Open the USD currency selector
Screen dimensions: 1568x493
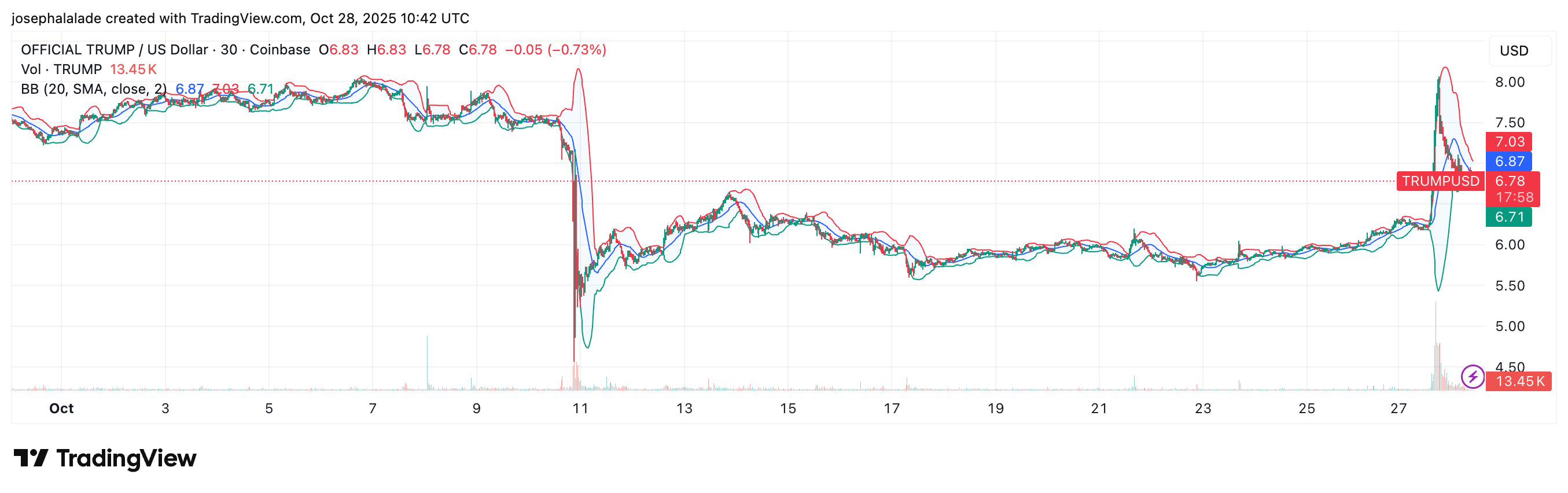coord(1513,50)
